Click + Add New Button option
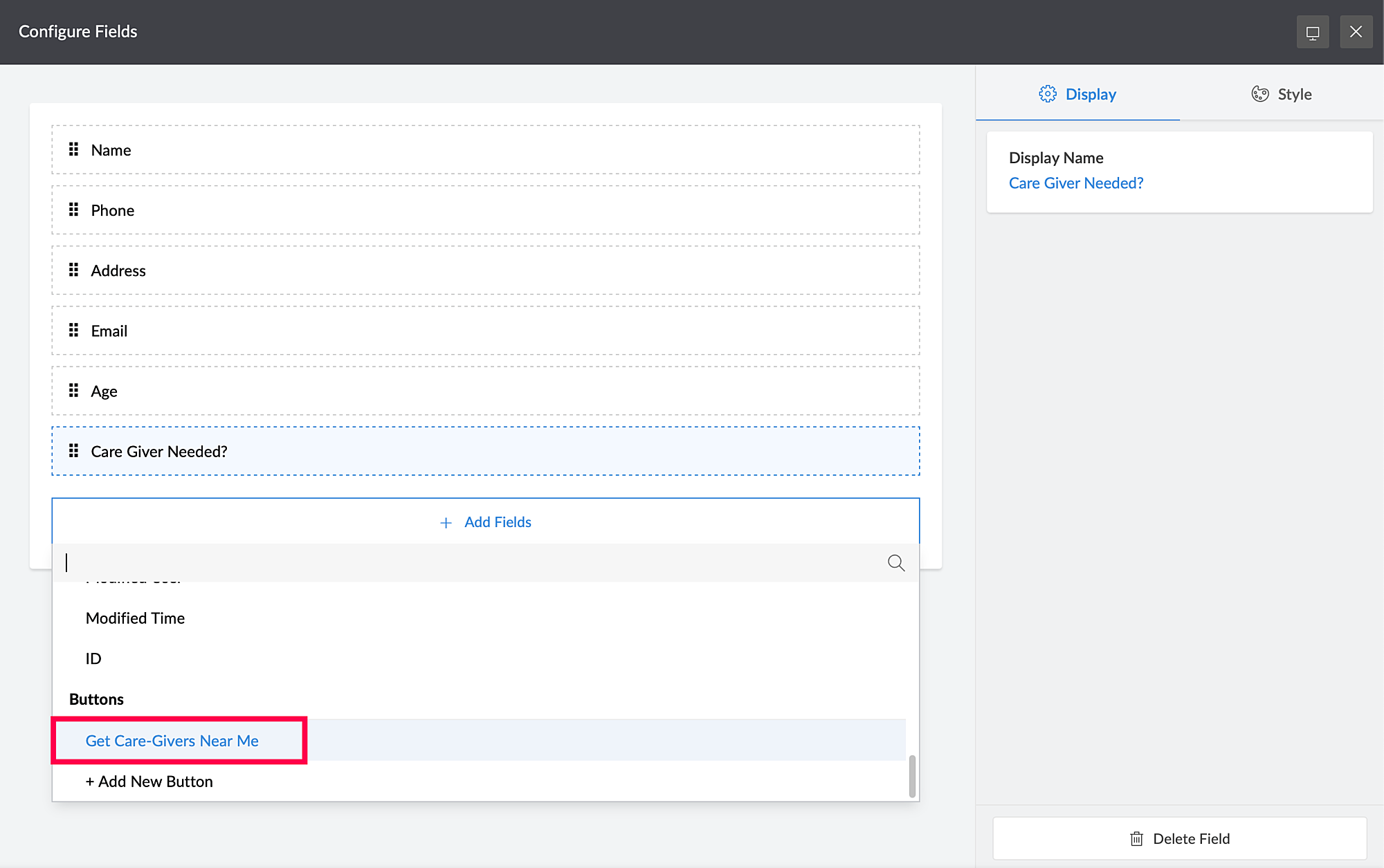Image resolution: width=1384 pixels, height=868 pixels. [x=149, y=782]
